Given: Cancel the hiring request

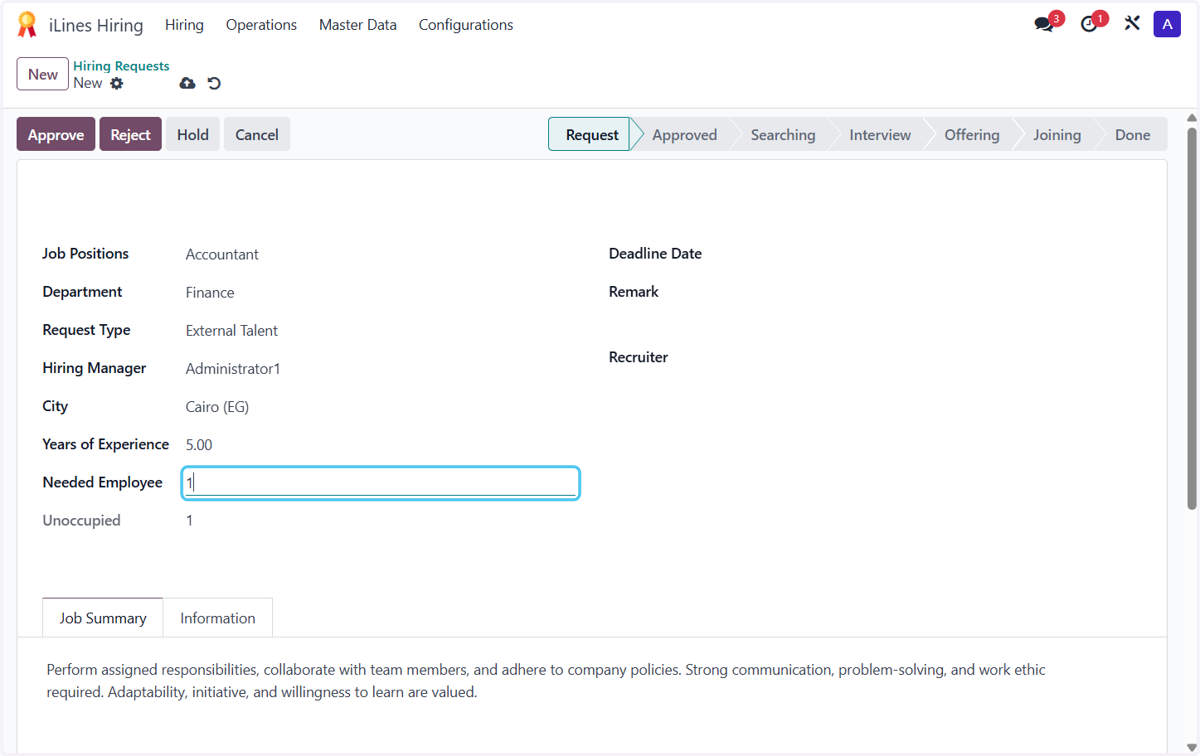Looking at the screenshot, I should click(257, 135).
